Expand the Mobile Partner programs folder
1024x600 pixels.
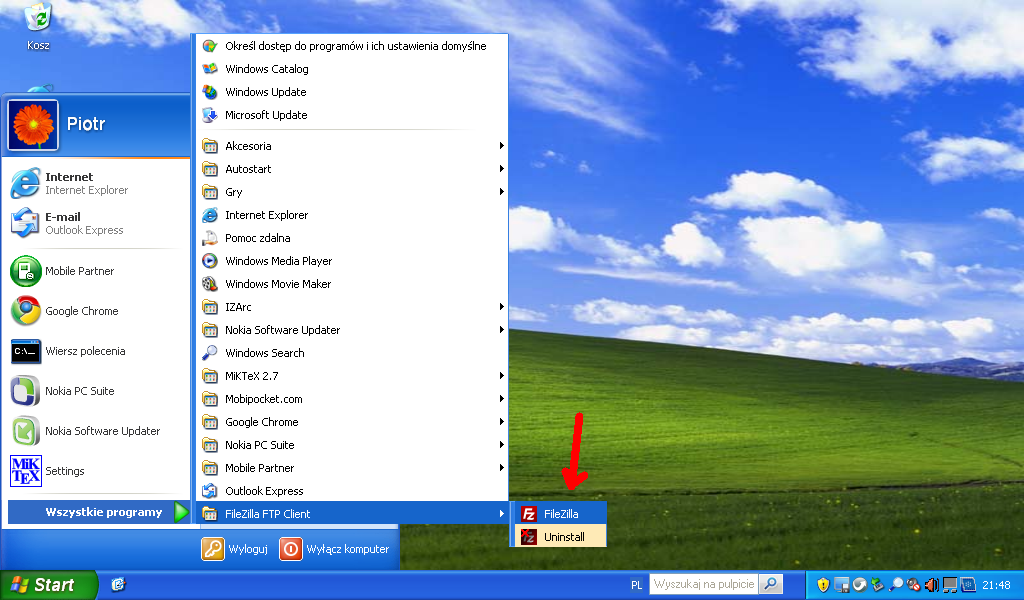pos(353,468)
